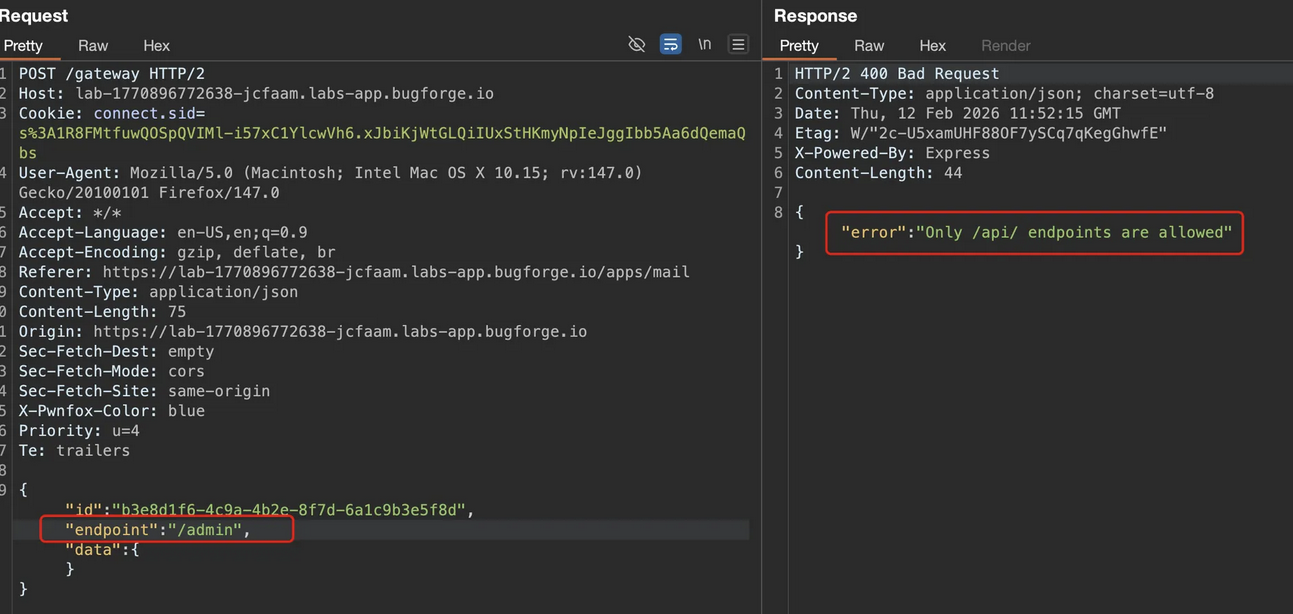This screenshot has height=614, width=1293.
Task: Click the error message text in the response
Action: point(1036,232)
